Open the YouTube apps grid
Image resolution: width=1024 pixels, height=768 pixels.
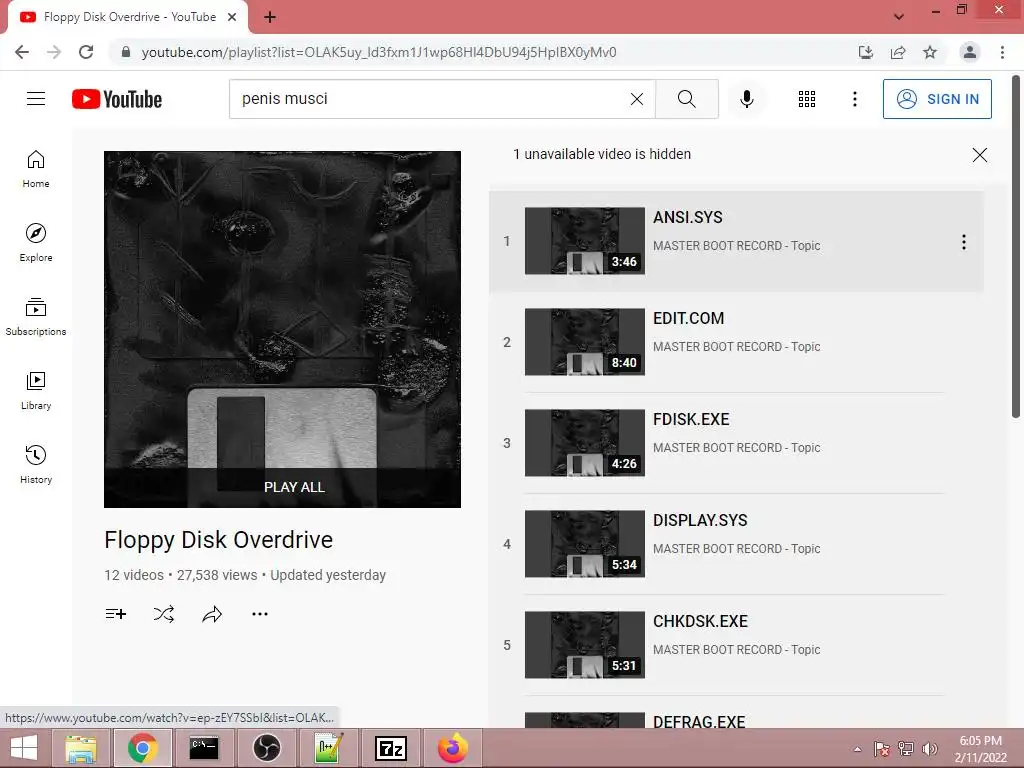tap(807, 99)
